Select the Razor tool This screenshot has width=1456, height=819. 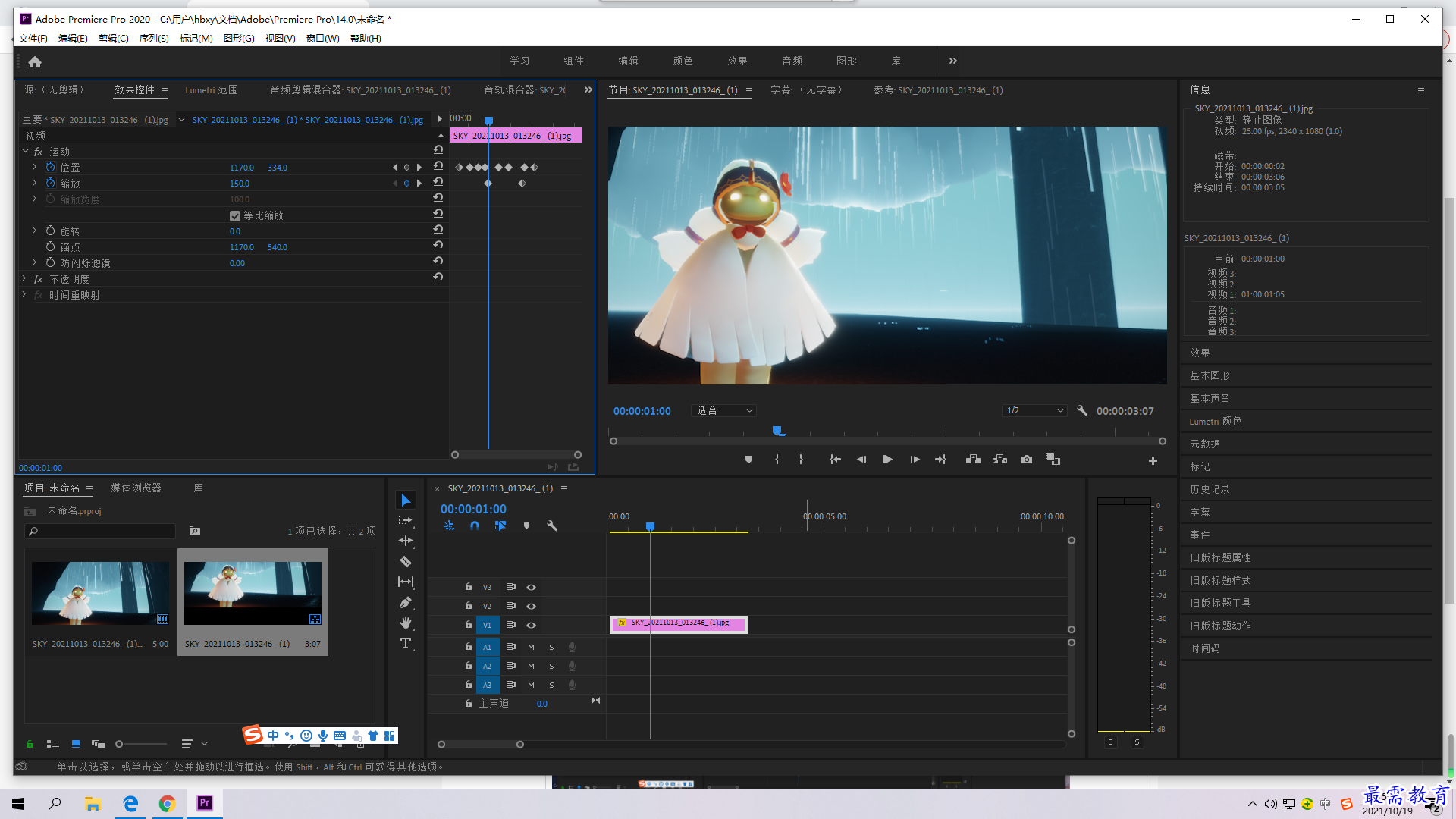406,562
